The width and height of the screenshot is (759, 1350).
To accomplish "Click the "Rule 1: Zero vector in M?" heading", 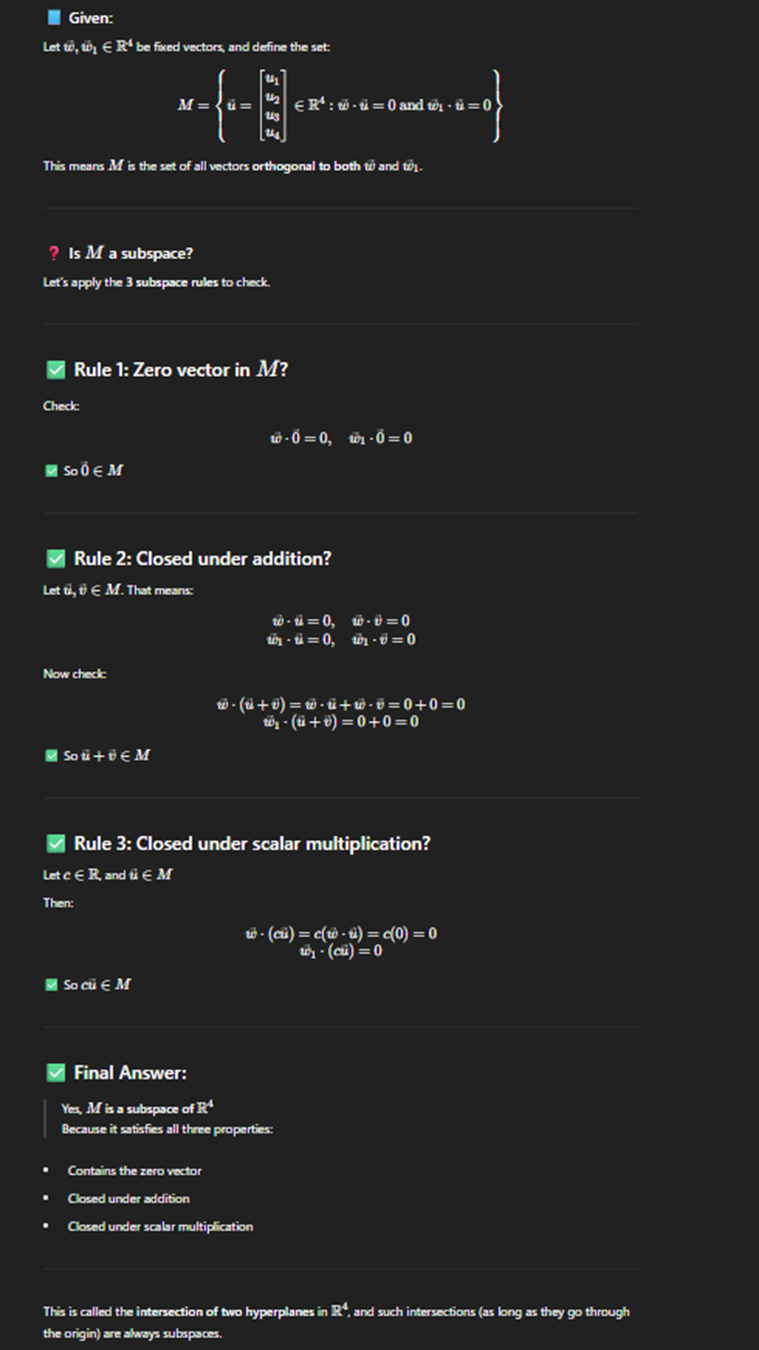I will coord(181,370).
